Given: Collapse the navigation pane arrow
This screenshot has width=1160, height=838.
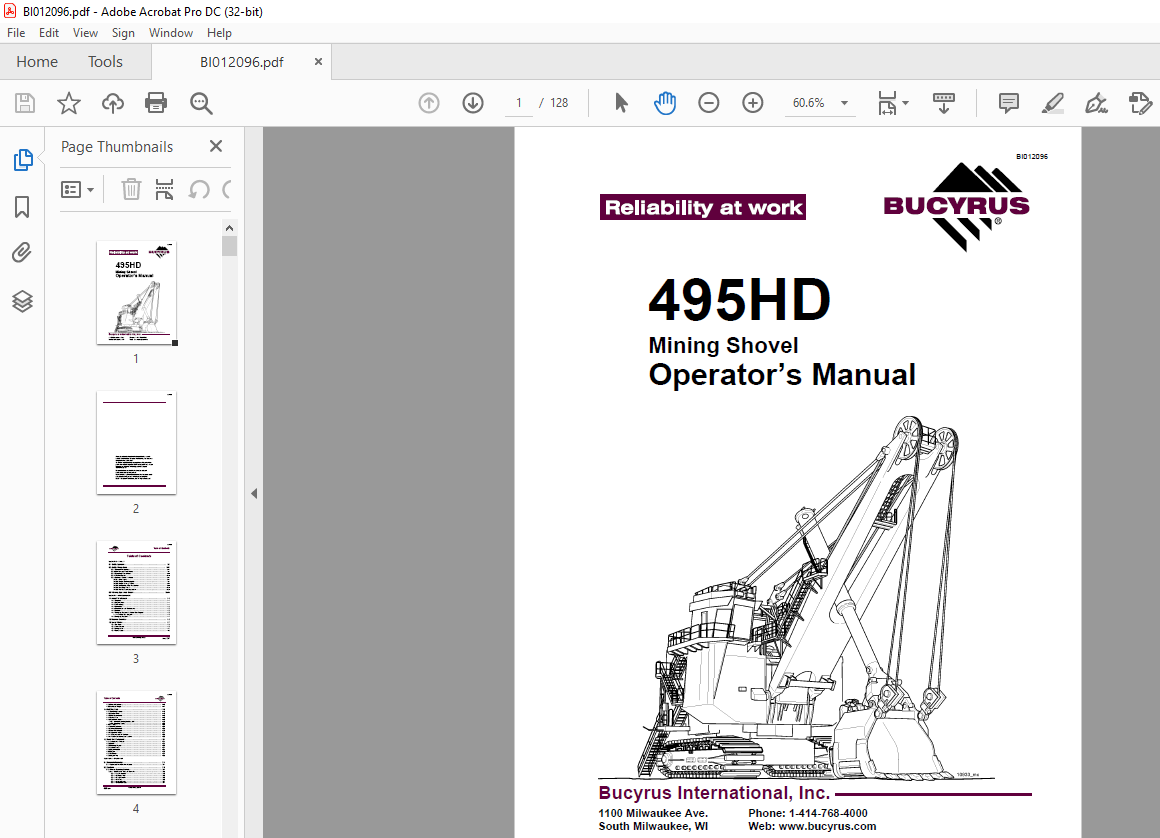Looking at the screenshot, I should 254,493.
